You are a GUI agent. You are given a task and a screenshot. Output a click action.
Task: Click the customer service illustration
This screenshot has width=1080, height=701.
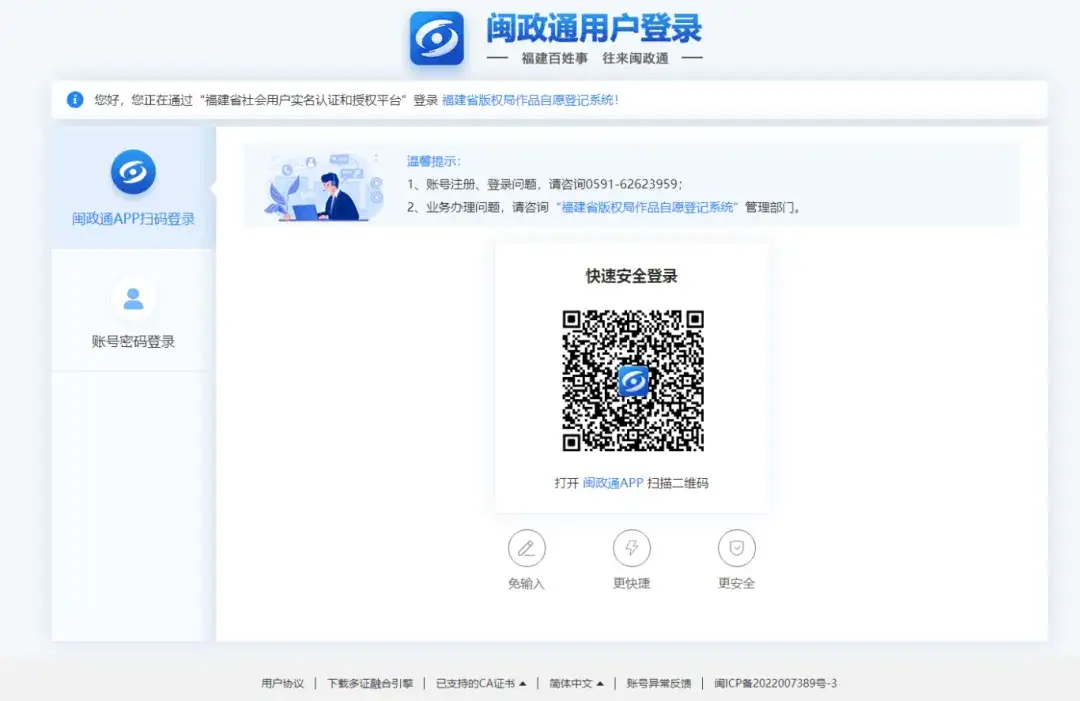(324, 187)
